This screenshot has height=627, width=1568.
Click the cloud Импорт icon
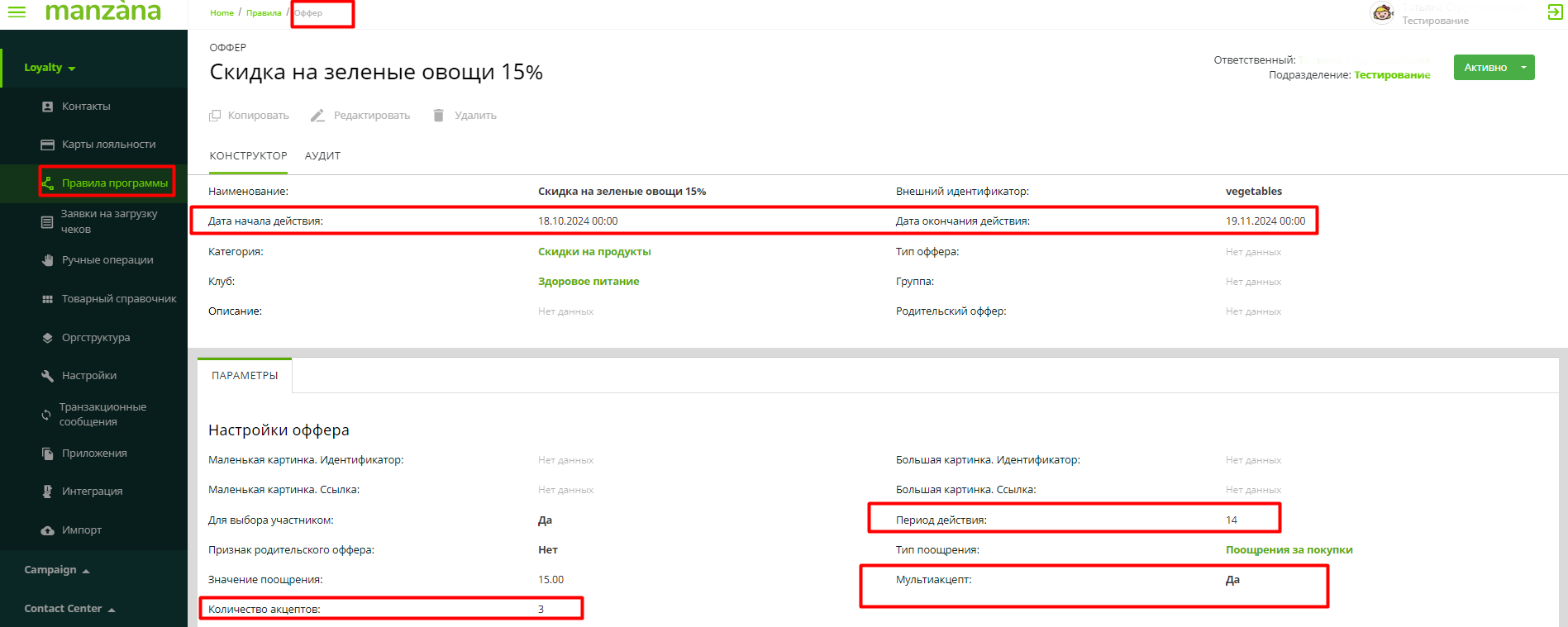click(47, 530)
